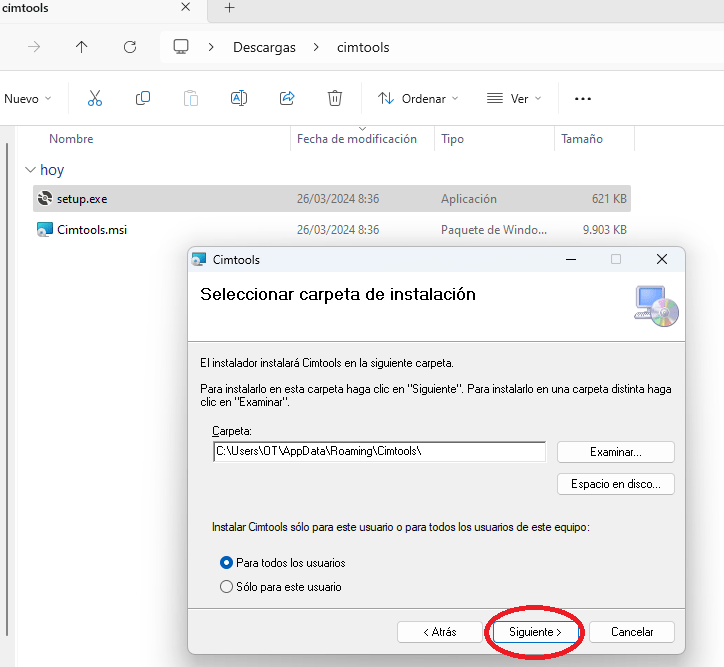
Task: Click the 'hoy' group header label
Action: 52,170
